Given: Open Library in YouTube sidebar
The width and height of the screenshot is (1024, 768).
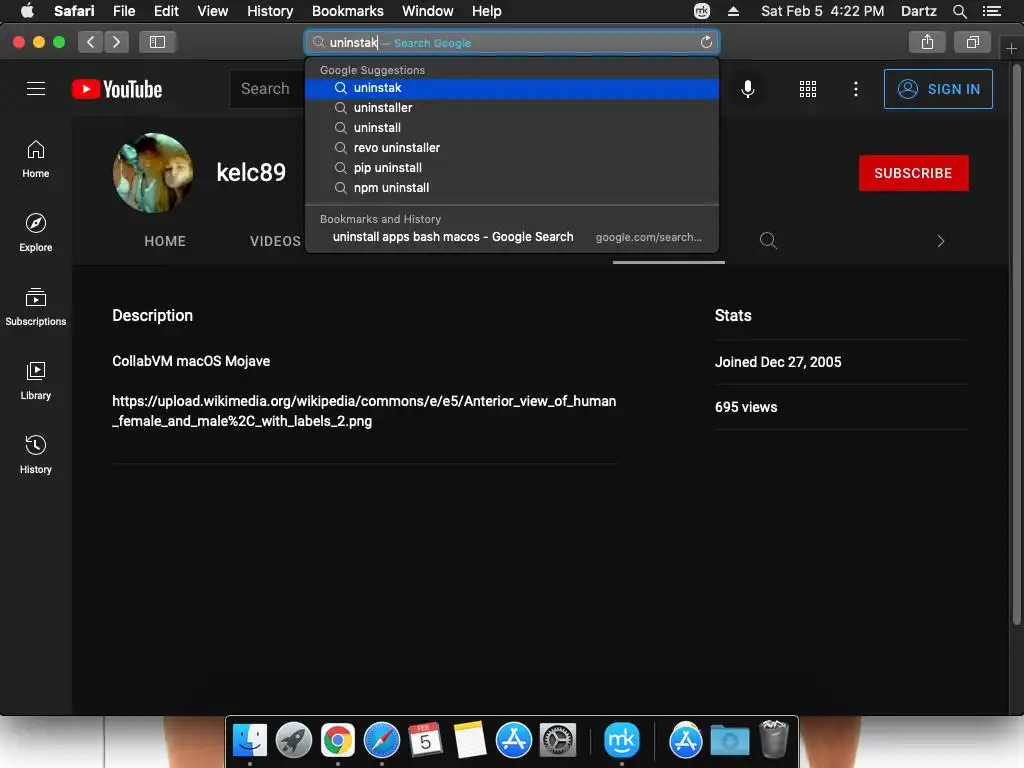Looking at the screenshot, I should (x=36, y=381).
